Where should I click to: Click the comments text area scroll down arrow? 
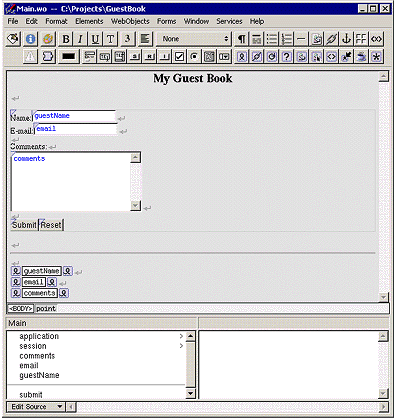[135, 206]
